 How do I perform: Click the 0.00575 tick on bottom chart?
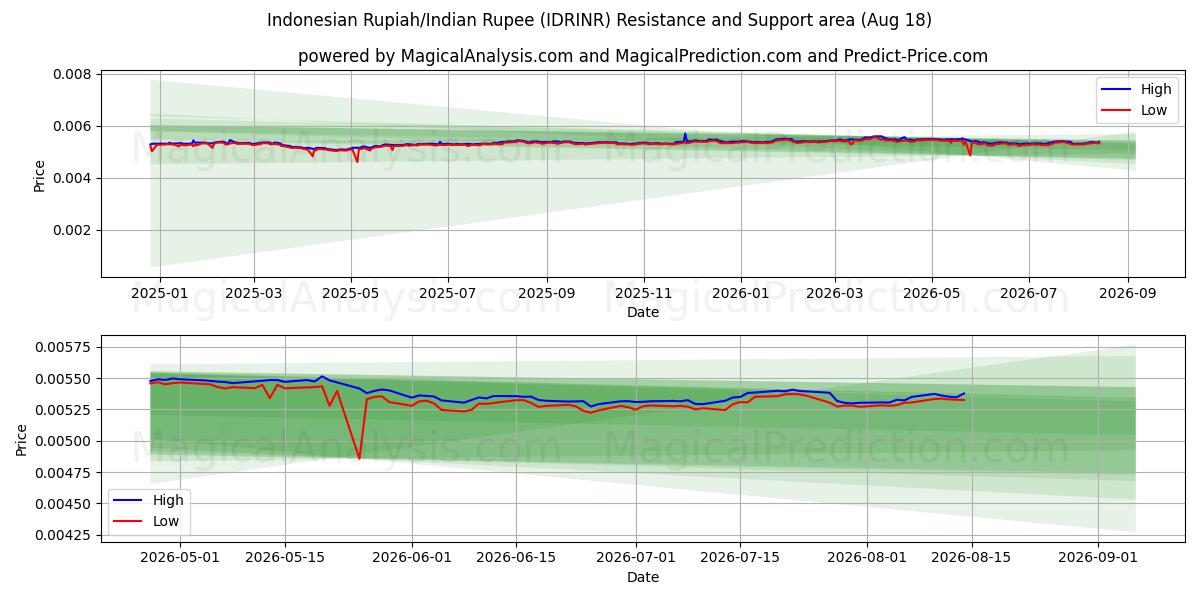[x=63, y=347]
